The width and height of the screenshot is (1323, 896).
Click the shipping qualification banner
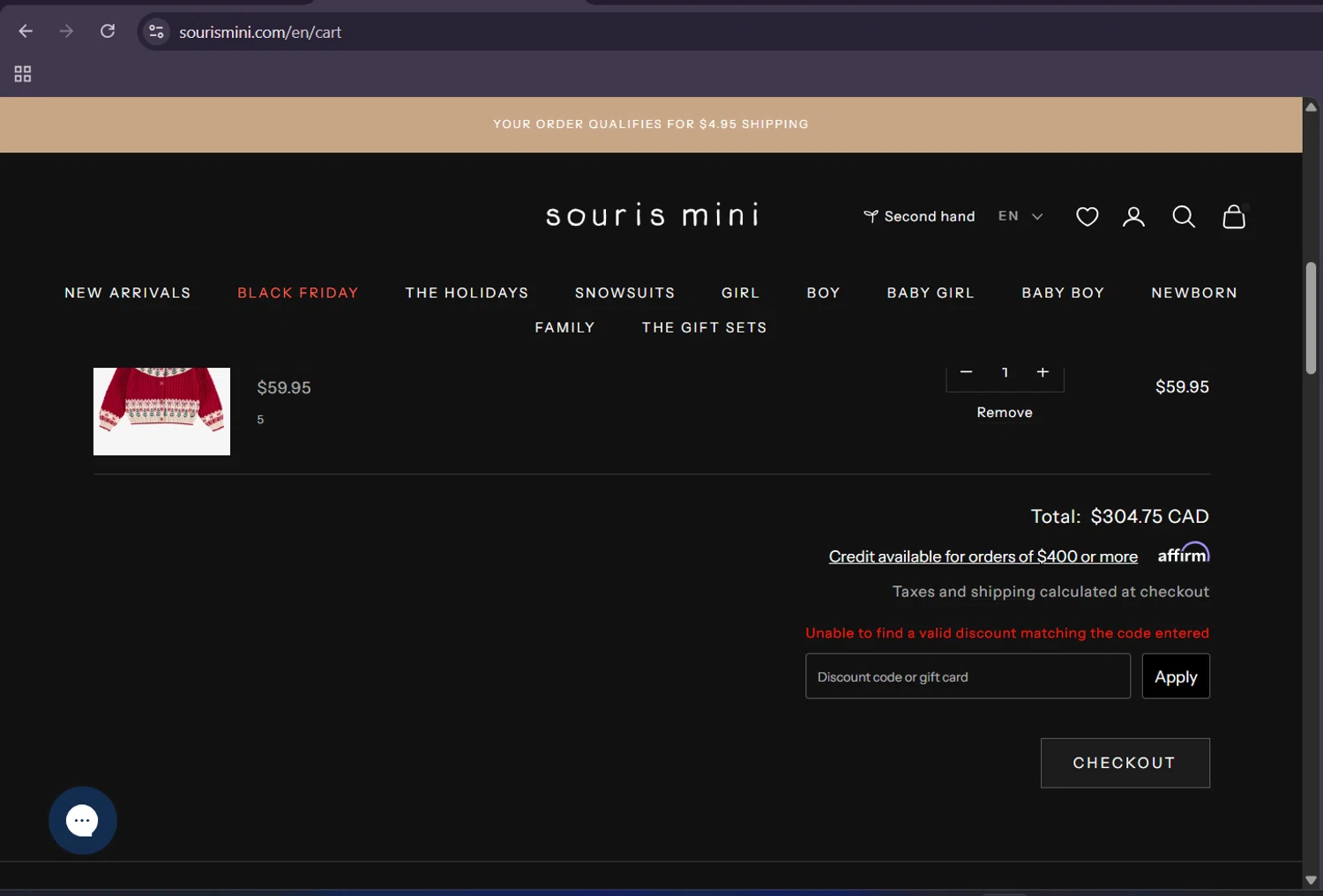tap(651, 124)
